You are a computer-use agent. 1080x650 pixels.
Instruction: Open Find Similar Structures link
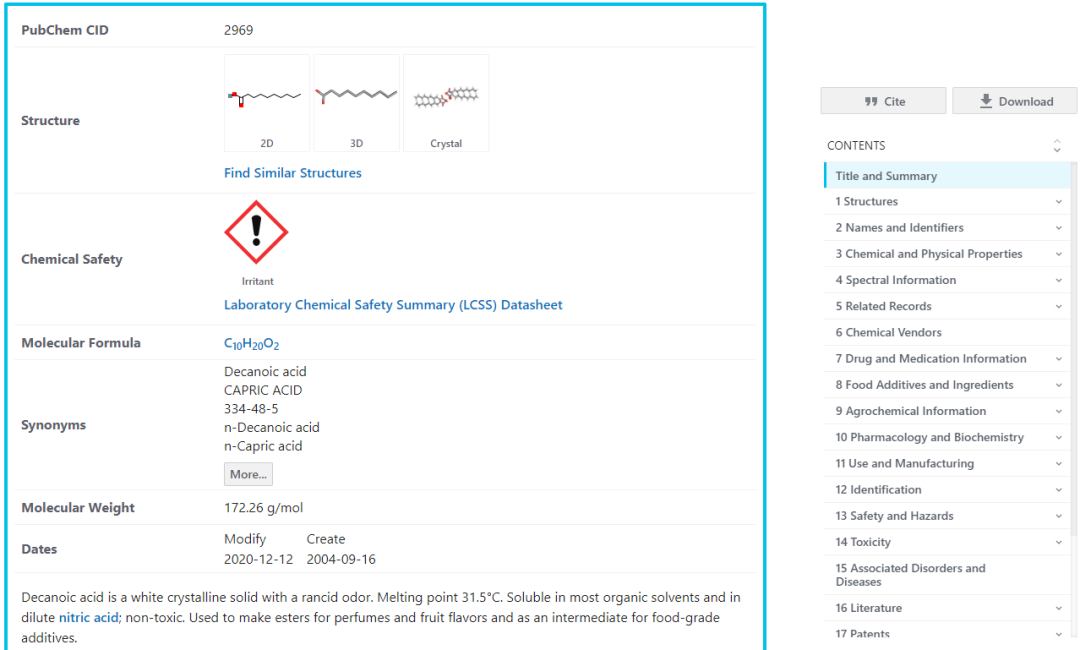(293, 173)
